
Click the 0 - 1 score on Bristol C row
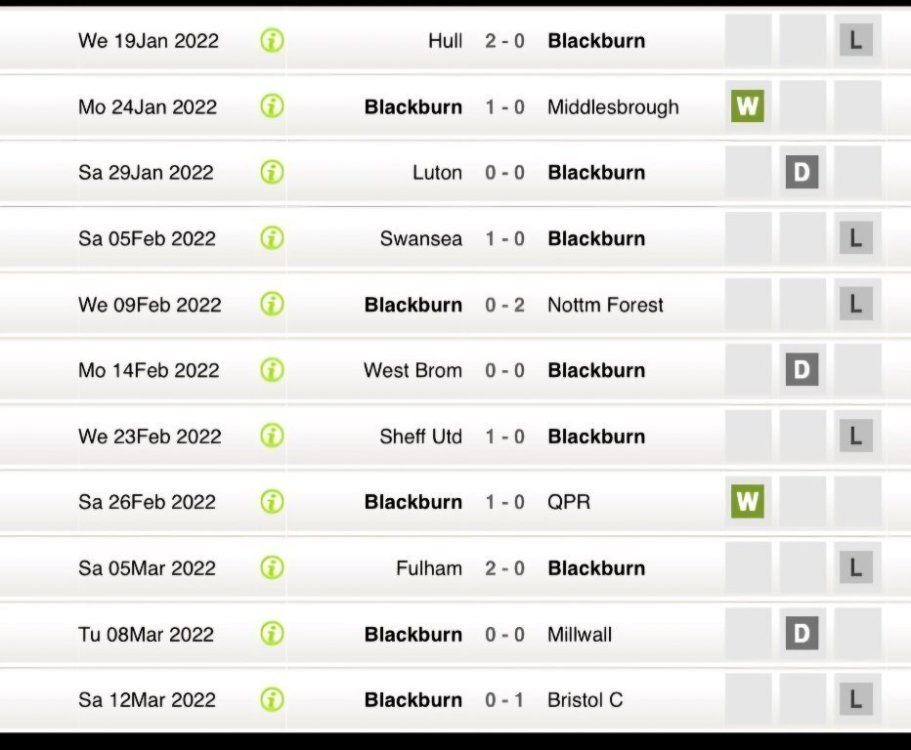coord(505,700)
